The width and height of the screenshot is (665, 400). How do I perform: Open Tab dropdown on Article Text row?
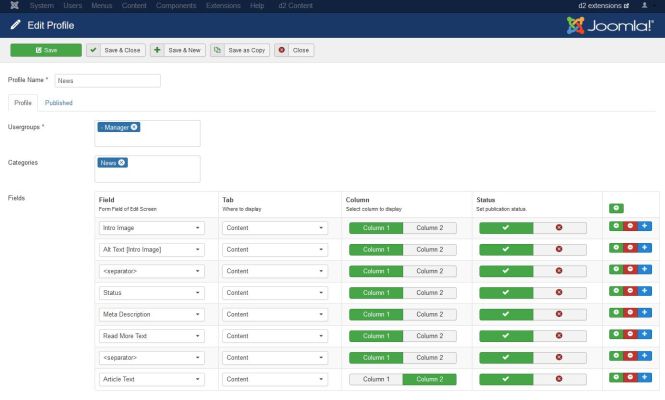point(275,379)
